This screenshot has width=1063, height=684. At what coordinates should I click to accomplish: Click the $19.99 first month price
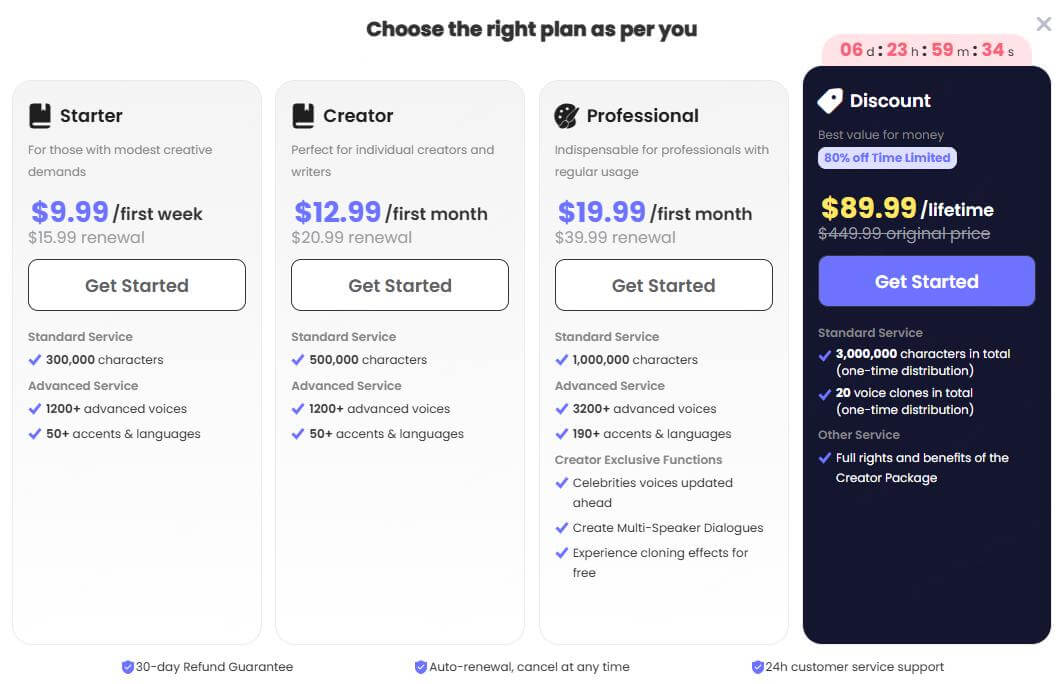601,211
